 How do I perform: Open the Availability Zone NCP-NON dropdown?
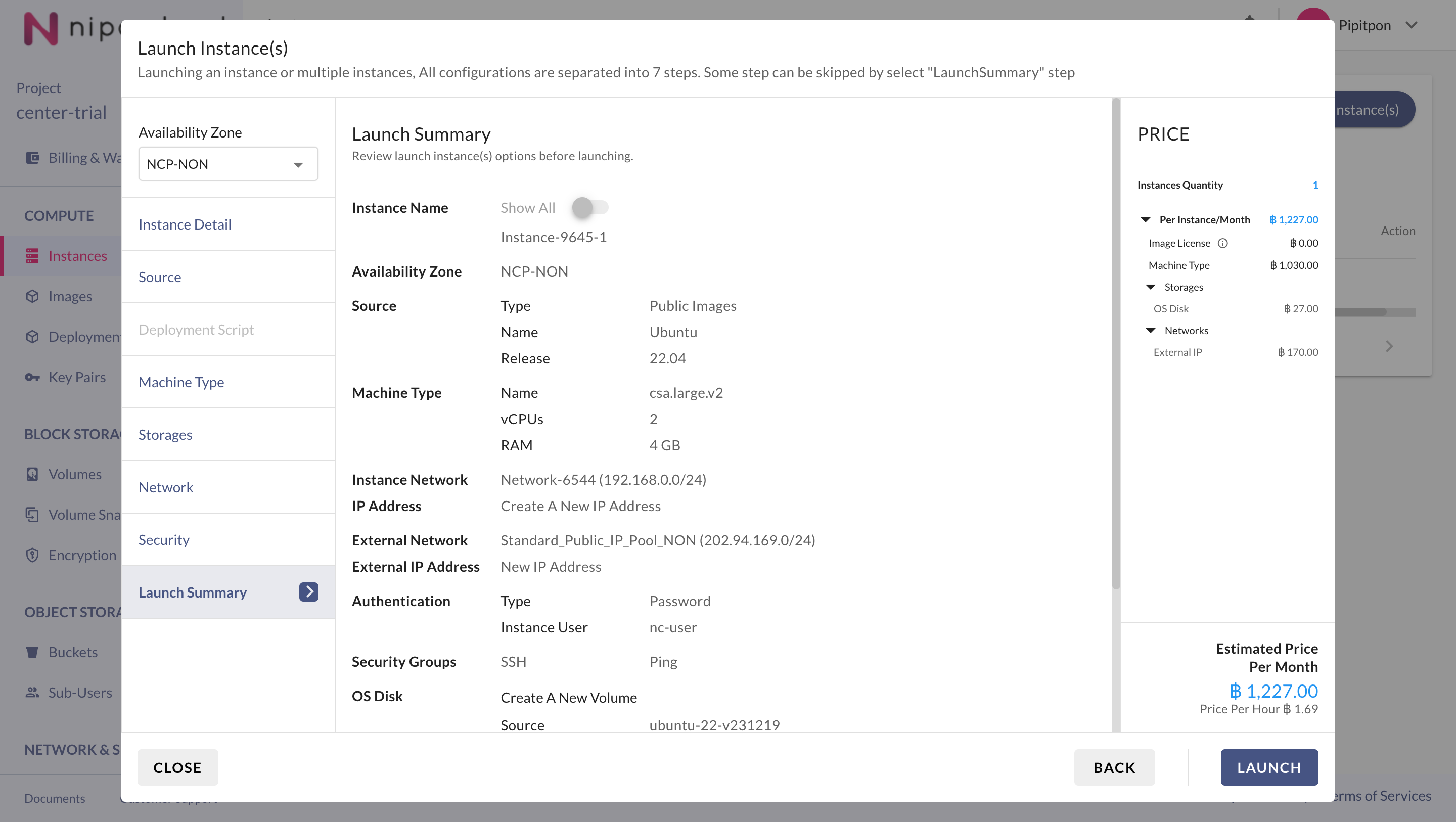tap(228, 164)
